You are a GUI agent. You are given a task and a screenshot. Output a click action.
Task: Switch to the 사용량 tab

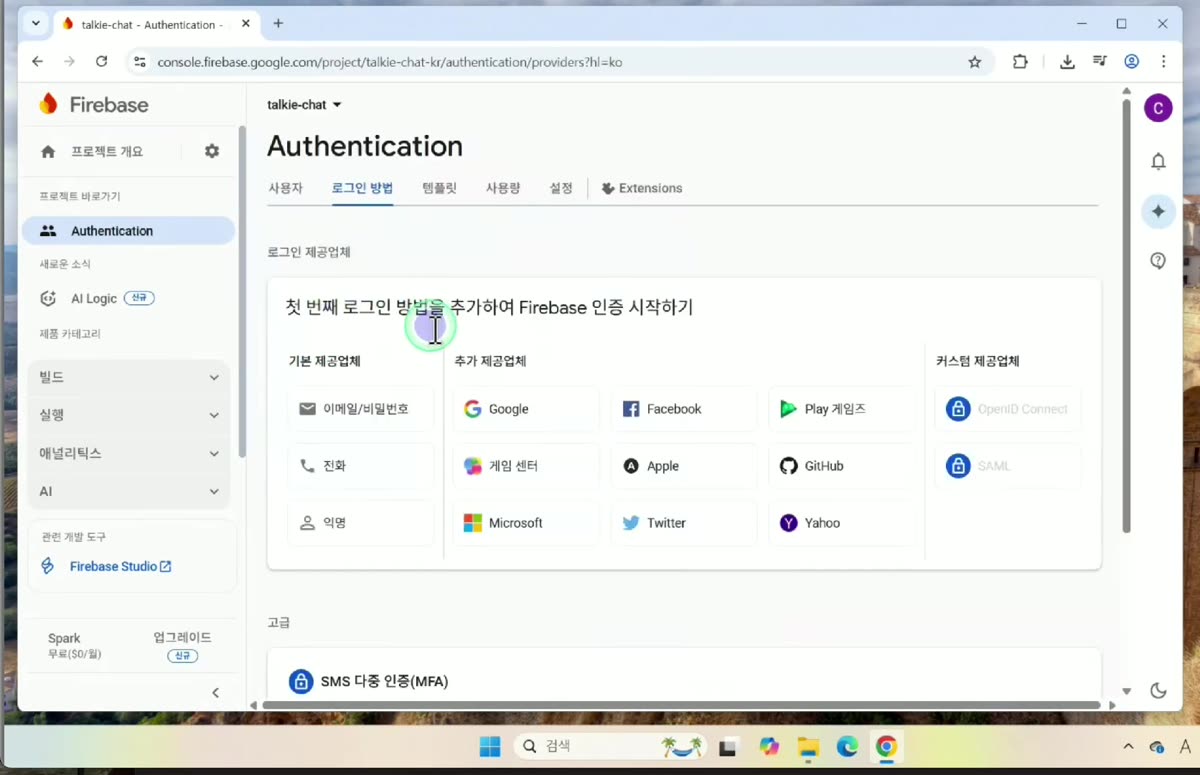(x=503, y=188)
